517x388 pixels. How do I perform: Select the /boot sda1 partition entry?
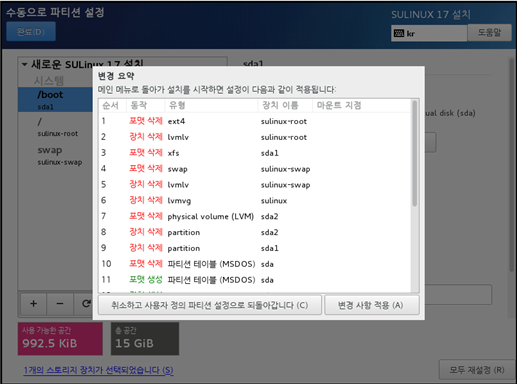(x=55, y=100)
